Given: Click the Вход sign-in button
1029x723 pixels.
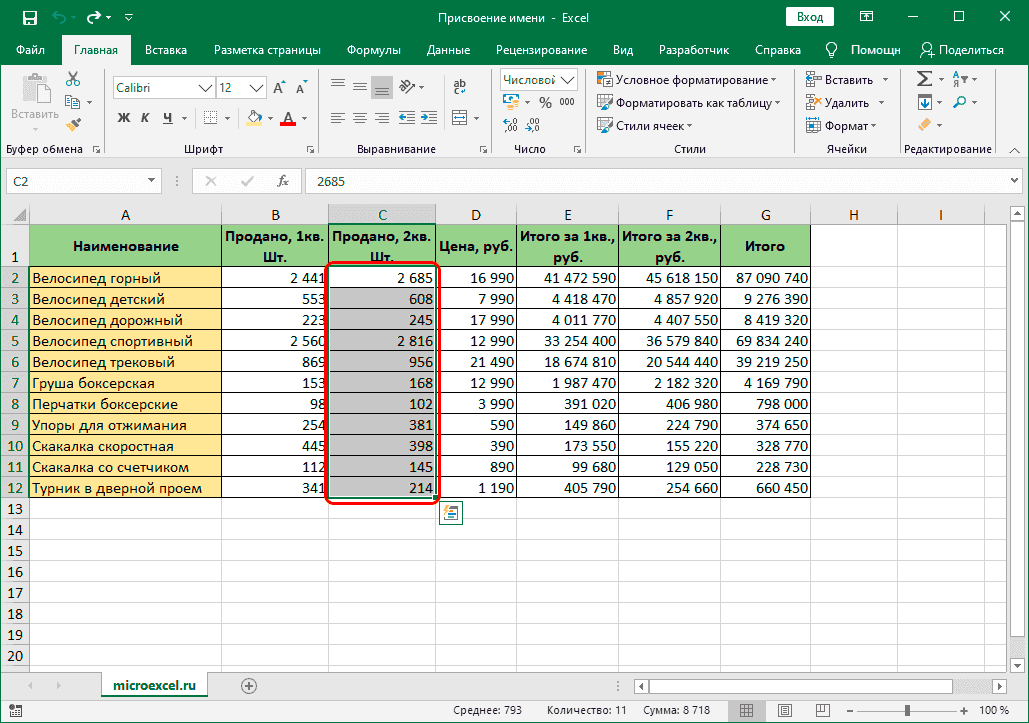Looking at the screenshot, I should pos(811,17).
